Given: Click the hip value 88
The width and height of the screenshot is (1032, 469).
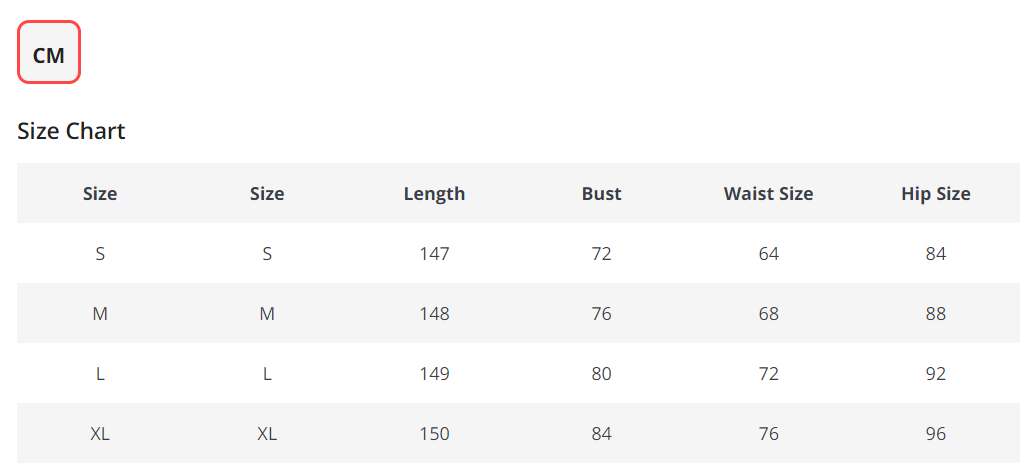Looking at the screenshot, I should point(936,313).
